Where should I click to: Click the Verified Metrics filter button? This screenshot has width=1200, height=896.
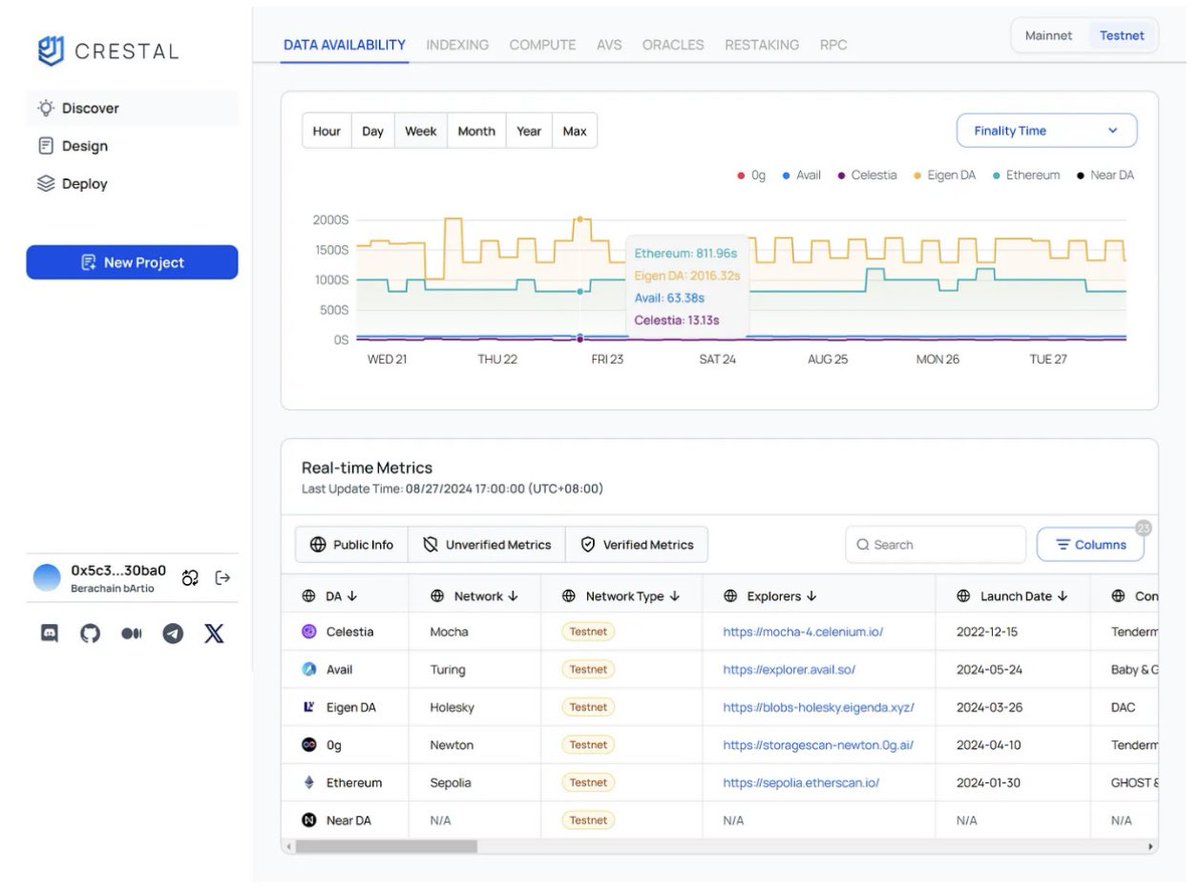[637, 545]
